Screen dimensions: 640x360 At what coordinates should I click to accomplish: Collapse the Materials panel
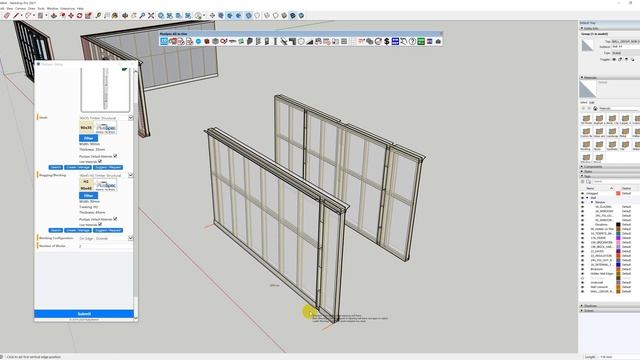coord(582,77)
